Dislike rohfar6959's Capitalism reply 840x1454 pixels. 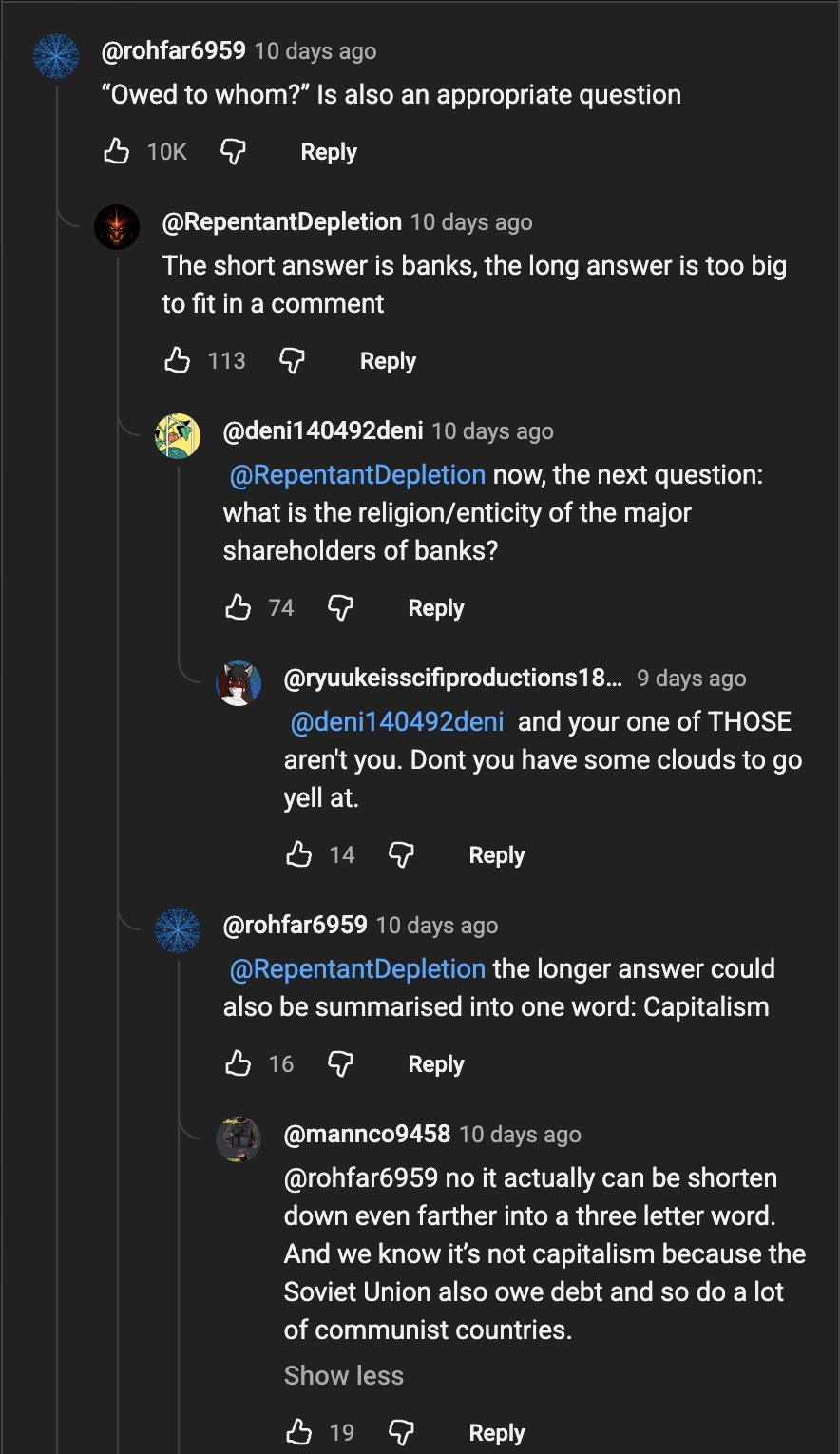[x=340, y=1063]
